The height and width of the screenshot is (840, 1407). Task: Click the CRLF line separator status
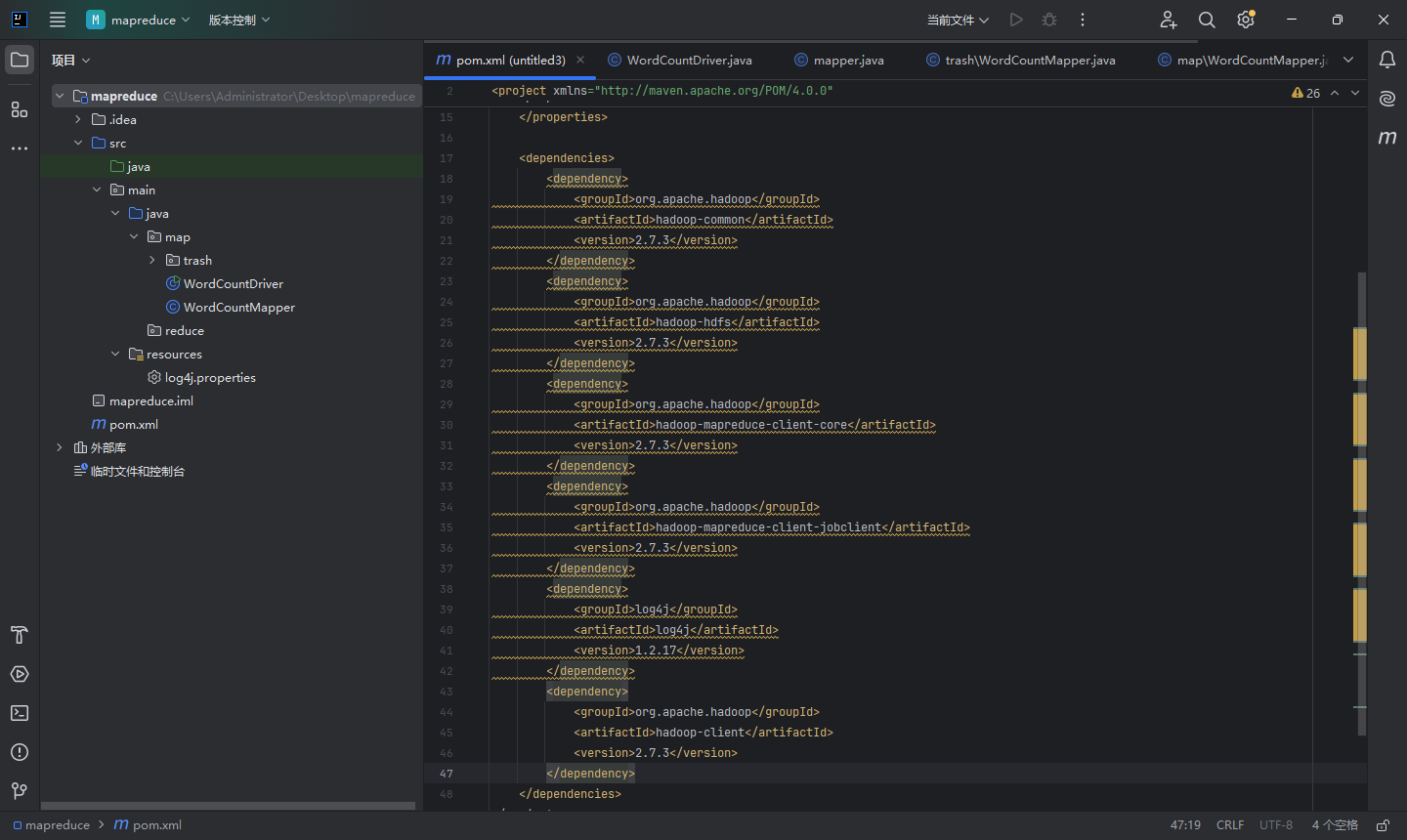1230,825
